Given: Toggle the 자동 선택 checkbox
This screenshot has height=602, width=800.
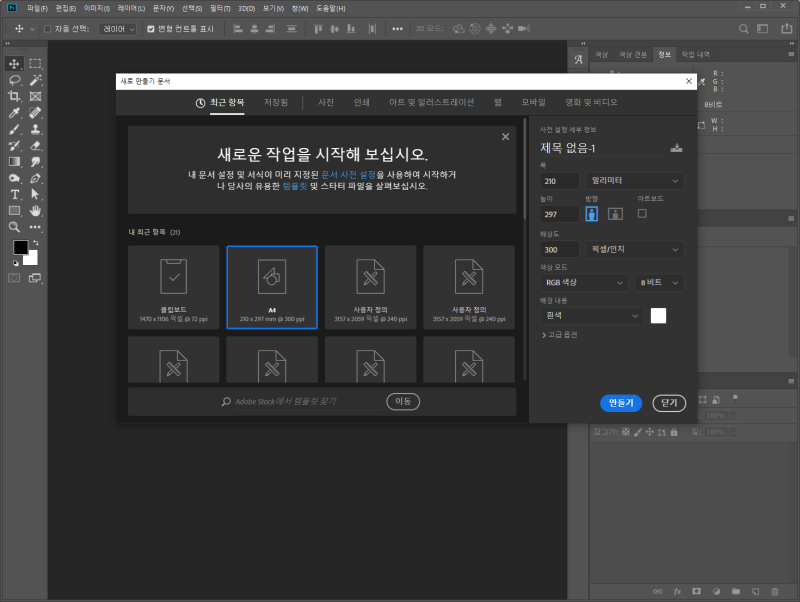Looking at the screenshot, I should coord(47,29).
